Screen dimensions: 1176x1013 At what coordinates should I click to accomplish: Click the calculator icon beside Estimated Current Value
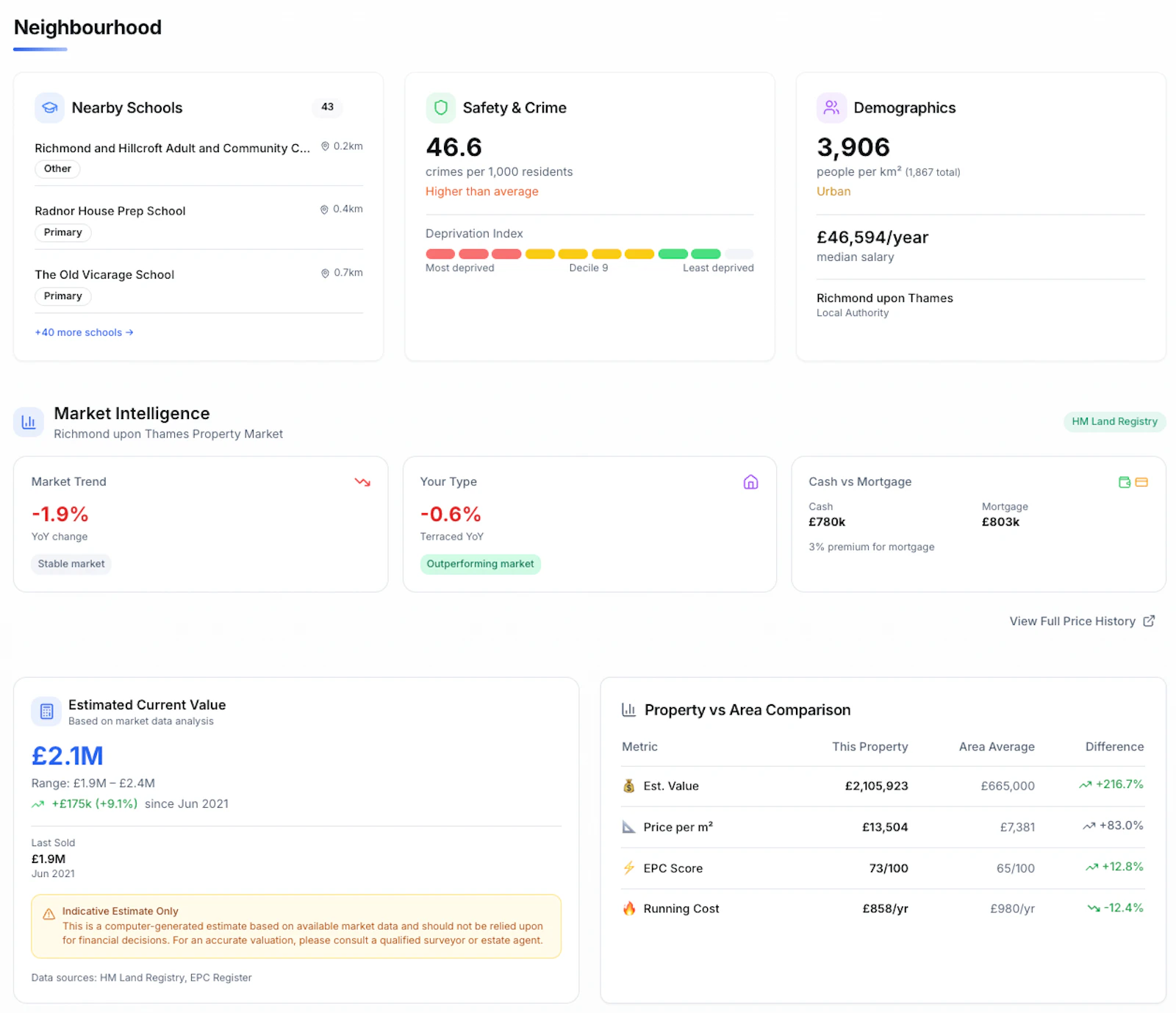click(46, 711)
